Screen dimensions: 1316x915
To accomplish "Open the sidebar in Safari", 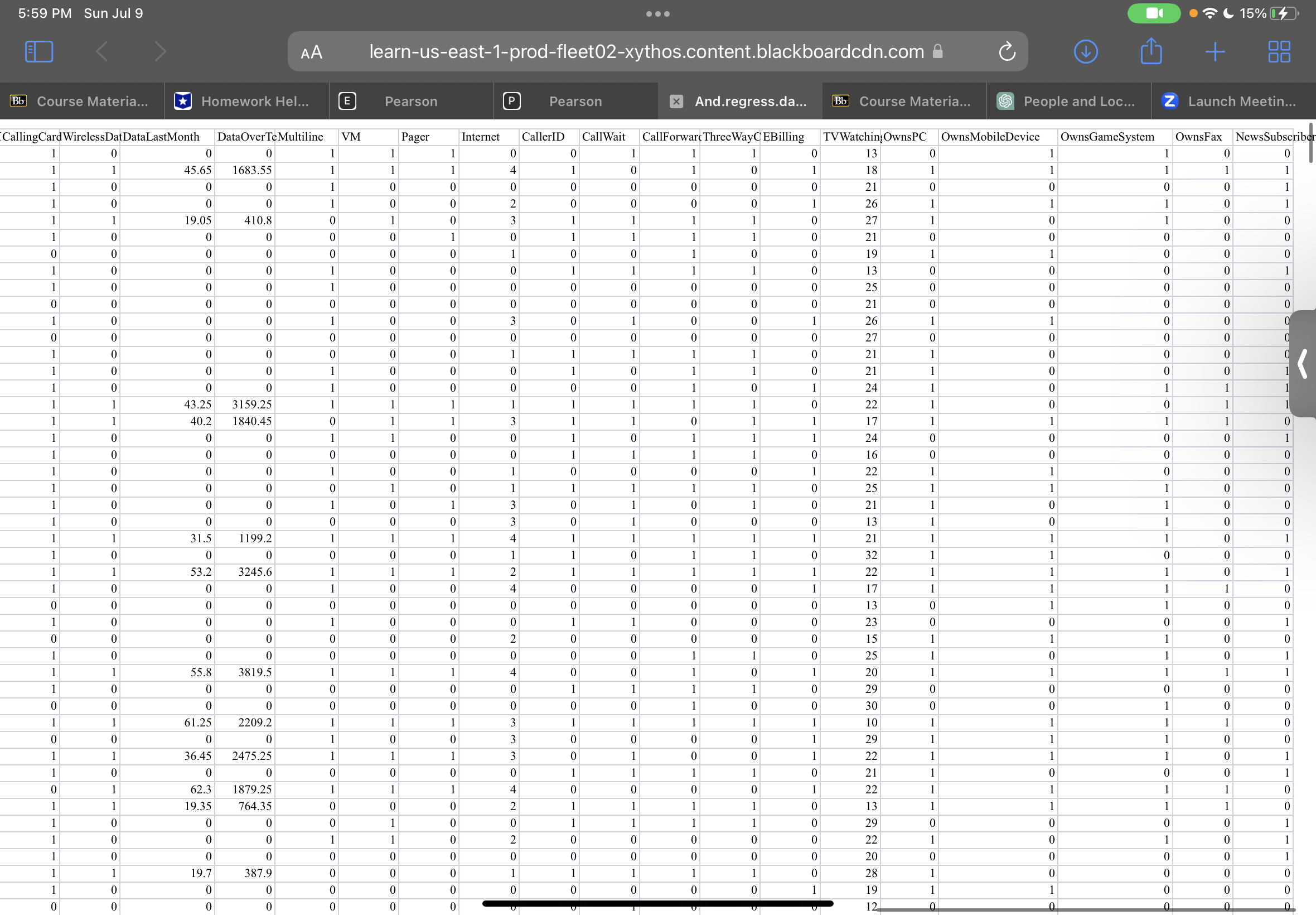I will tap(38, 51).
